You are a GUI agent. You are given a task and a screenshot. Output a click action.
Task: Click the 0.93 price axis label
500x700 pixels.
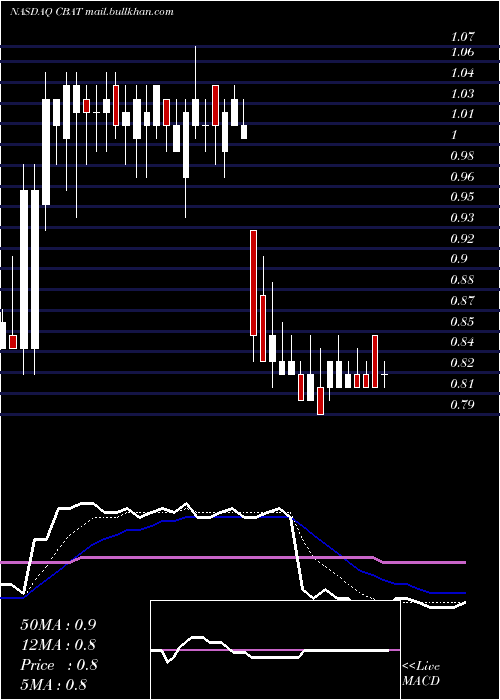462,218
